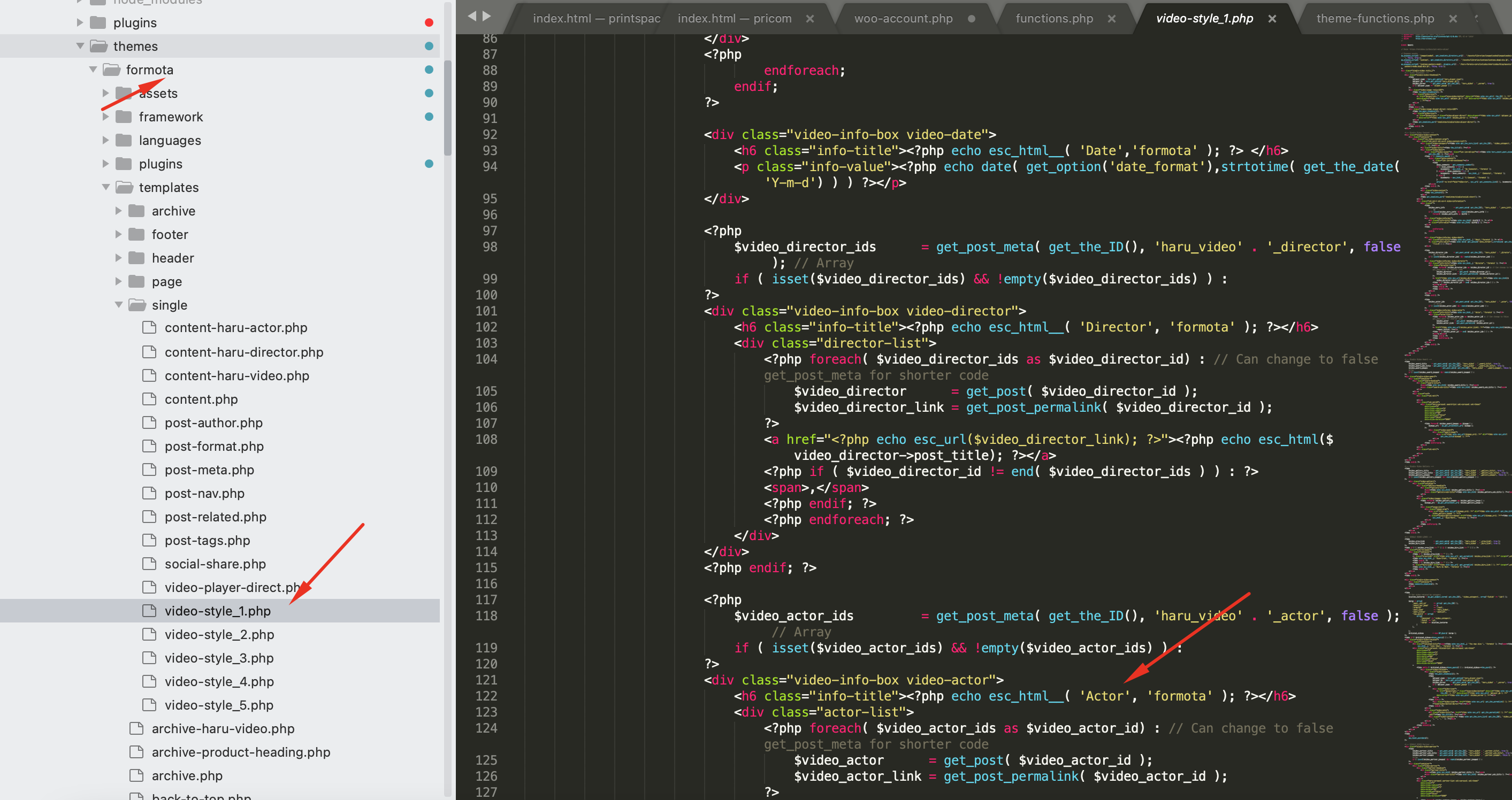1512x800 pixels.
Task: Expand the footer folder
Action: [x=119, y=234]
